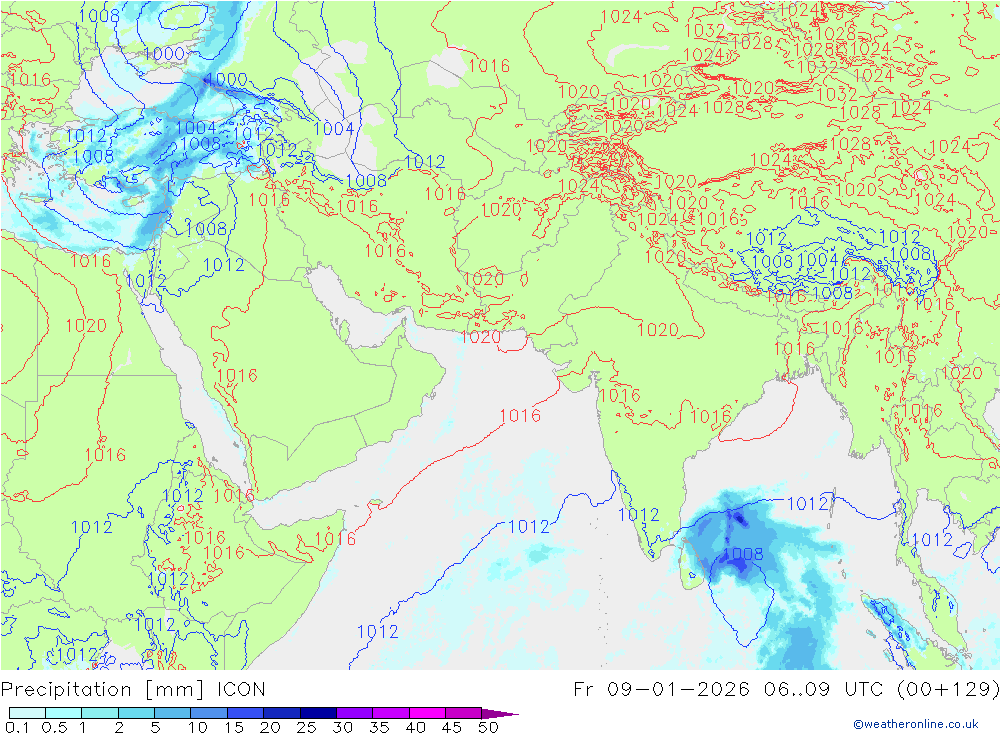Pick the 30–35 mm violet legend swatch

tap(355, 713)
